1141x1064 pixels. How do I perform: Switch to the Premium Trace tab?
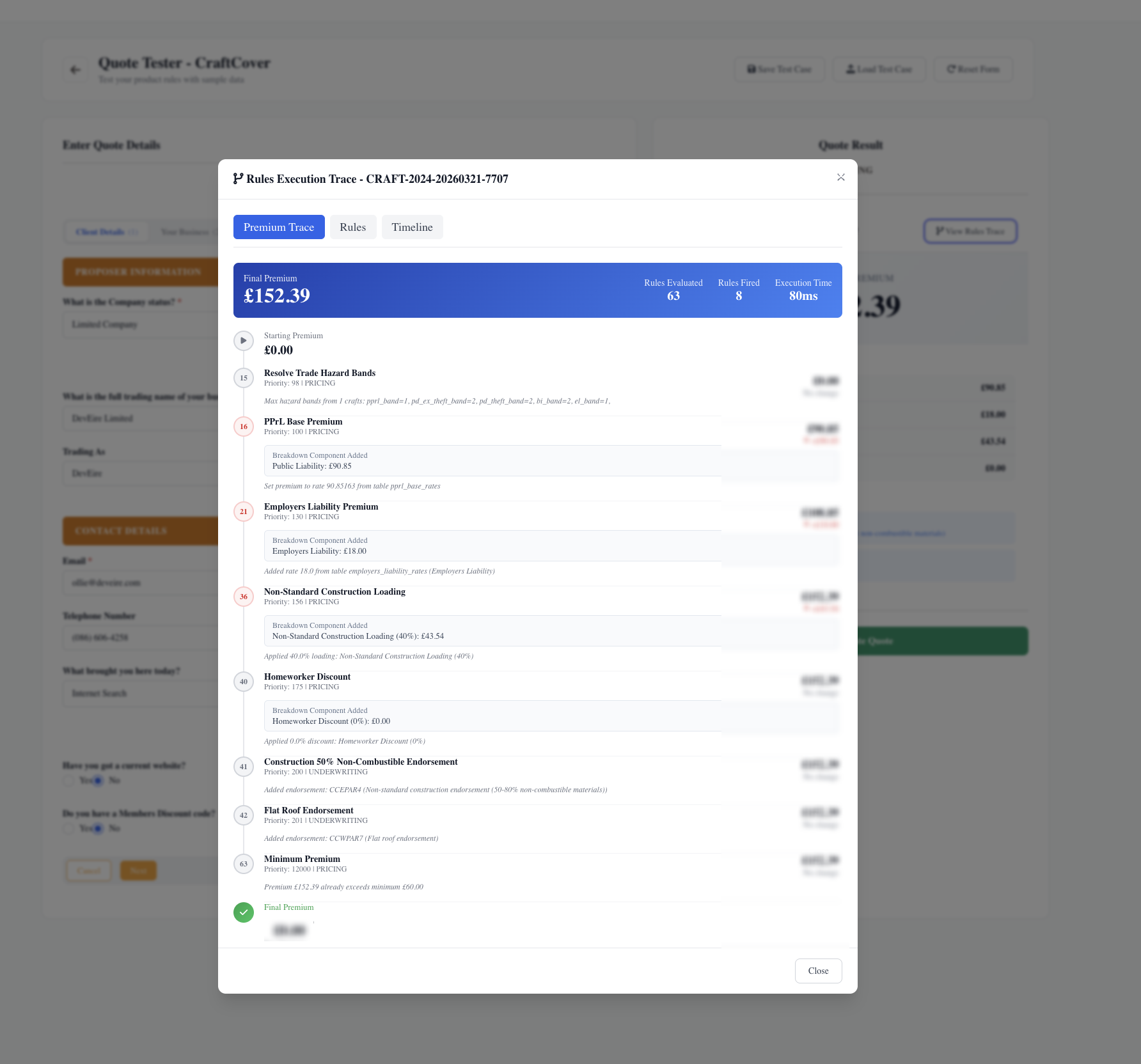pos(279,227)
